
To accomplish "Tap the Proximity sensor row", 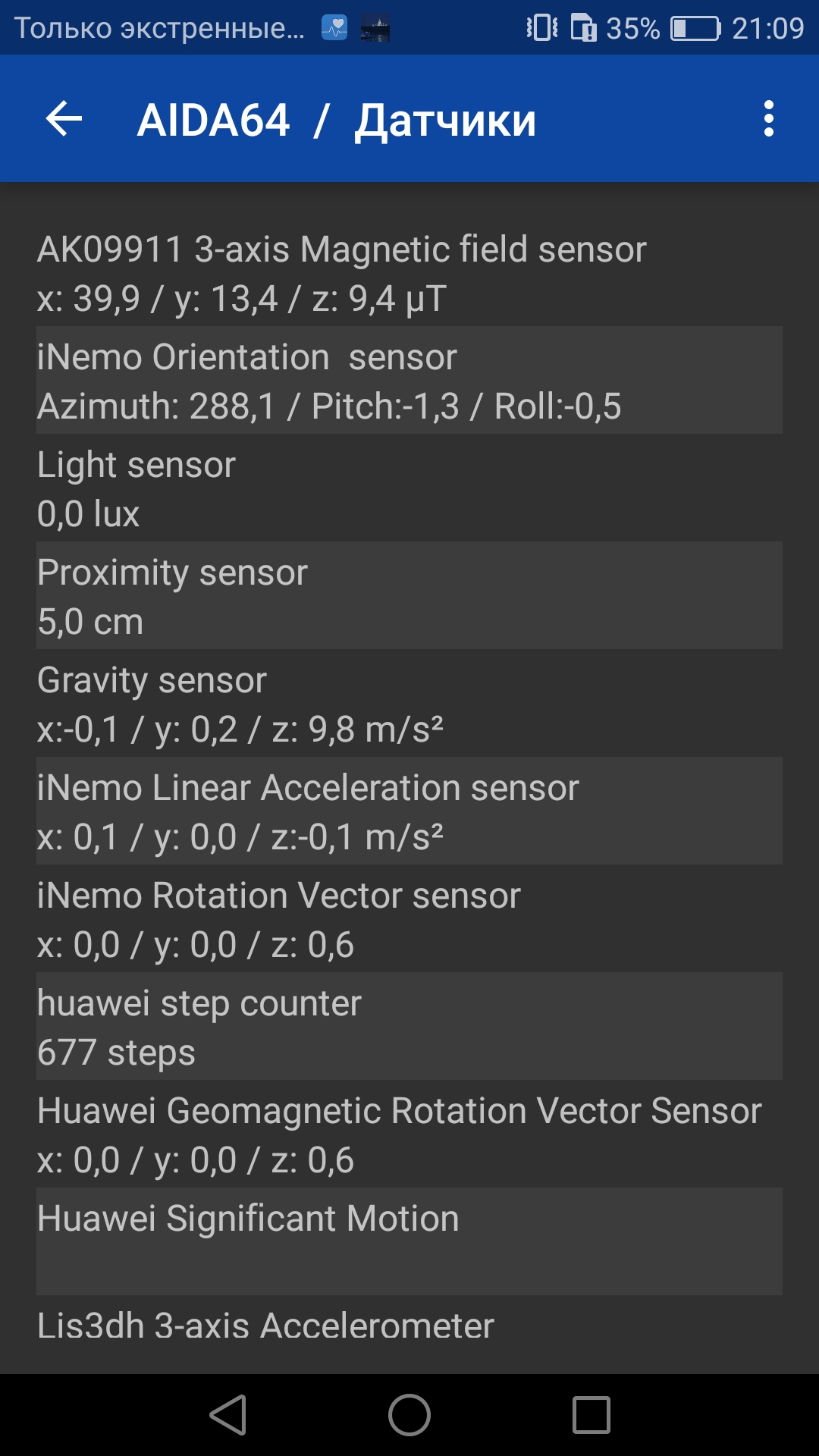I will (x=409, y=595).
